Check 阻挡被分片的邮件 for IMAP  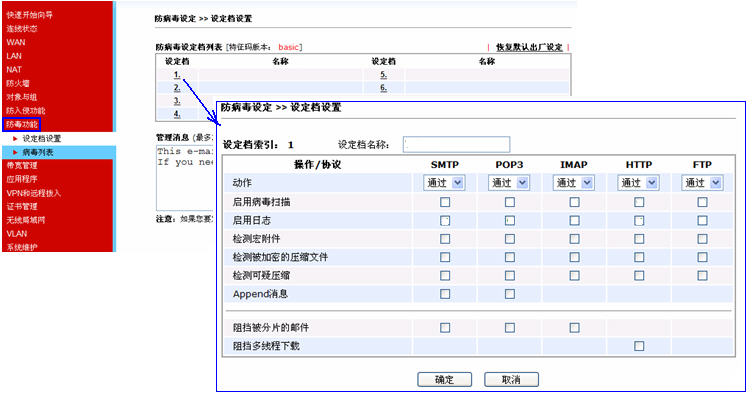574,328
